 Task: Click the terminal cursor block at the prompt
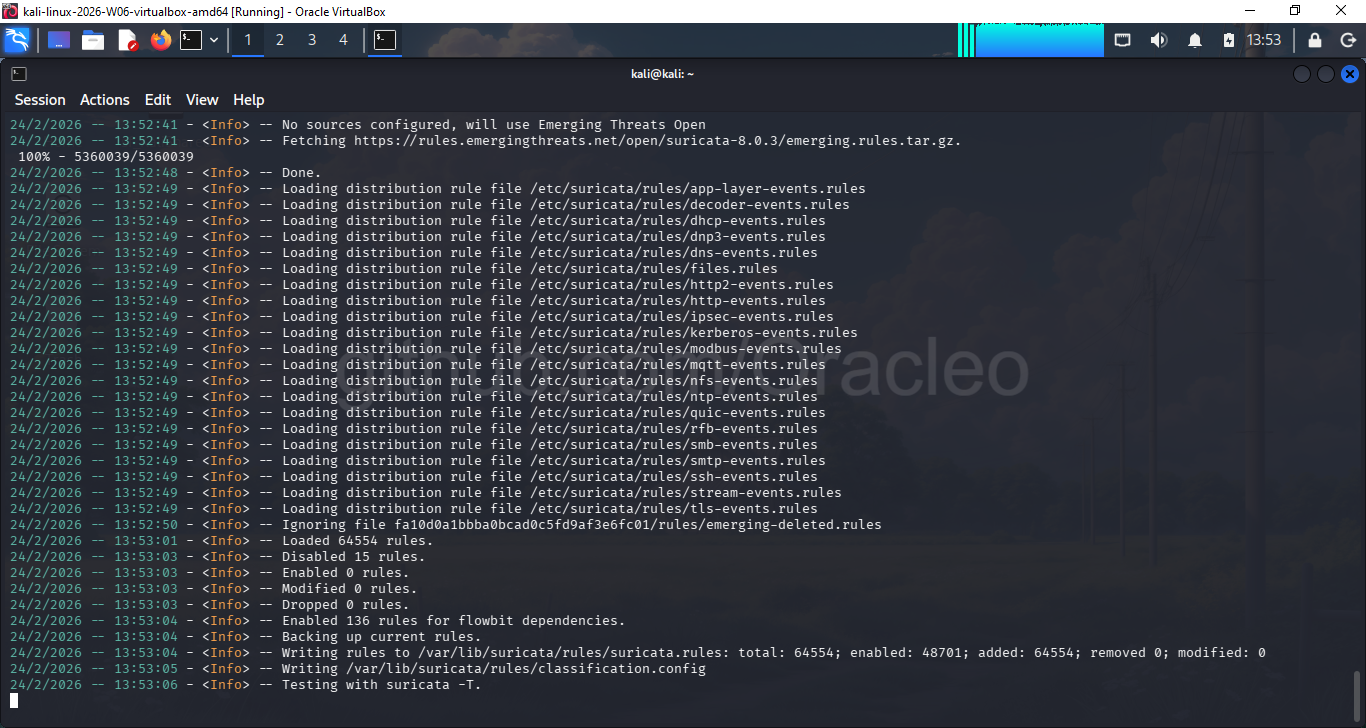(14, 701)
